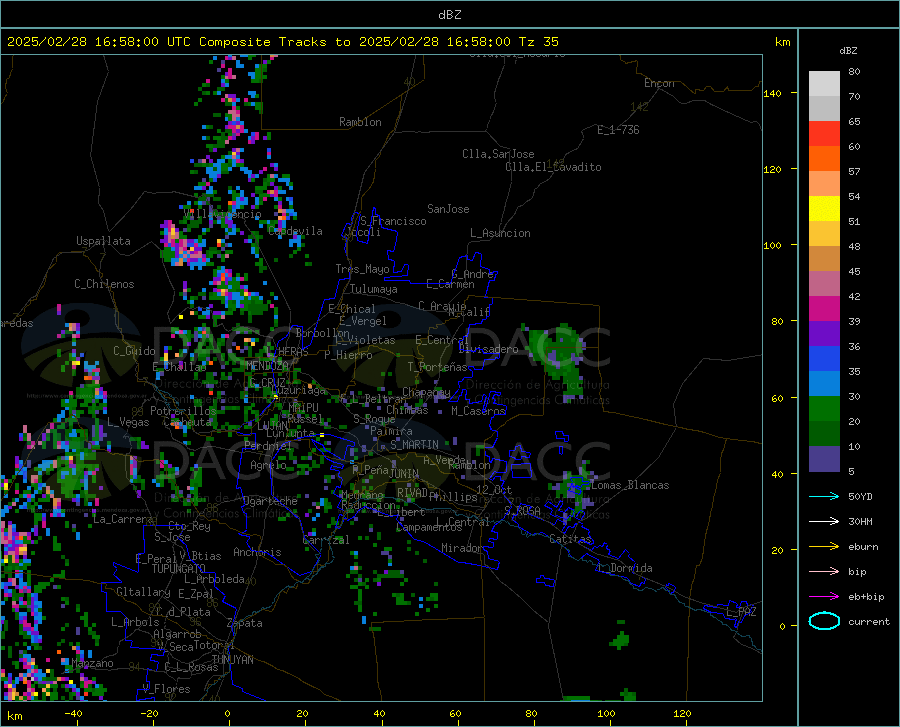Click the 65 dBZ red color swatch
This screenshot has height=727, width=900.
coord(824,133)
